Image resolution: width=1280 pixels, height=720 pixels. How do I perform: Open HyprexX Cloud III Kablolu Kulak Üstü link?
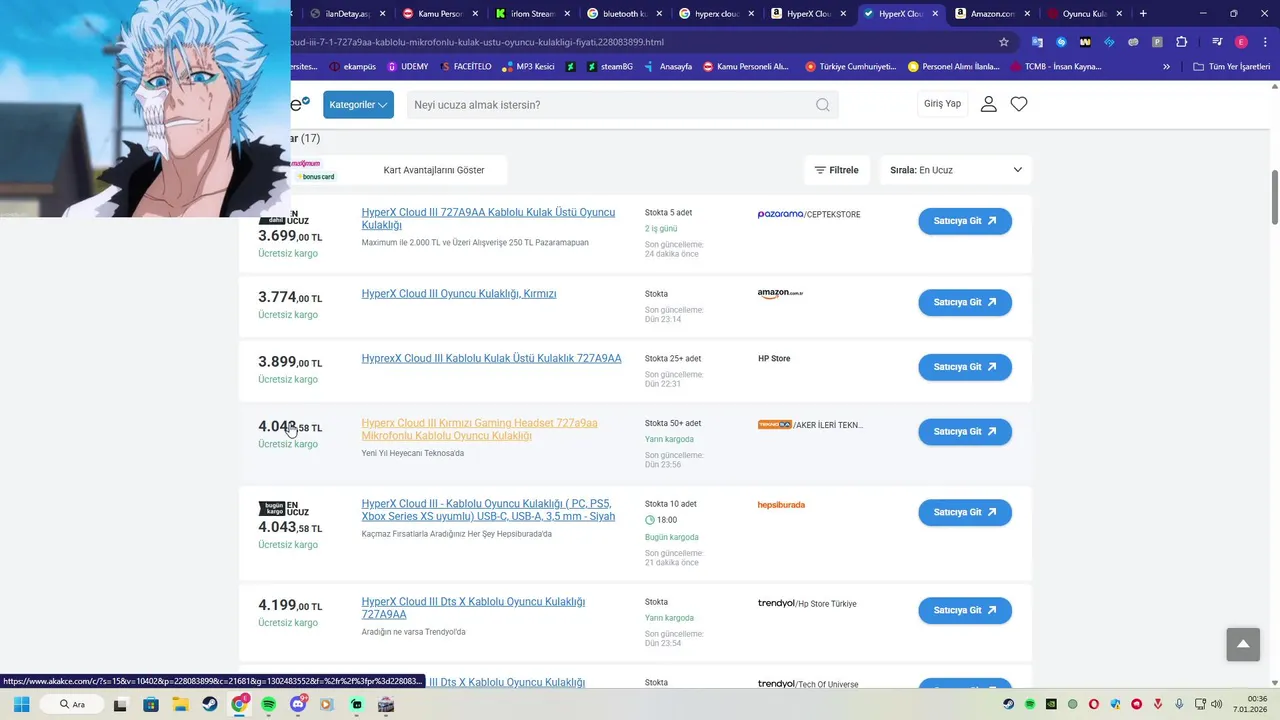491,359
